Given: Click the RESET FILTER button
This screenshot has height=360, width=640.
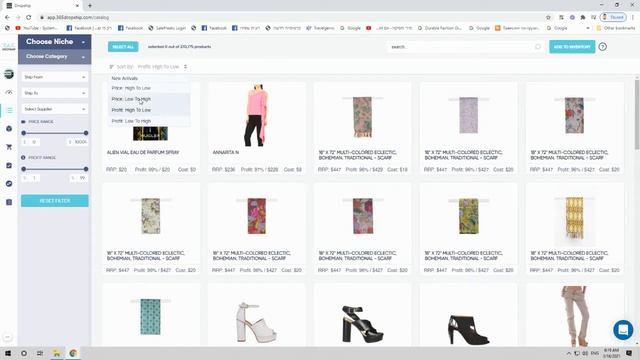Looking at the screenshot, I should pos(55,201).
